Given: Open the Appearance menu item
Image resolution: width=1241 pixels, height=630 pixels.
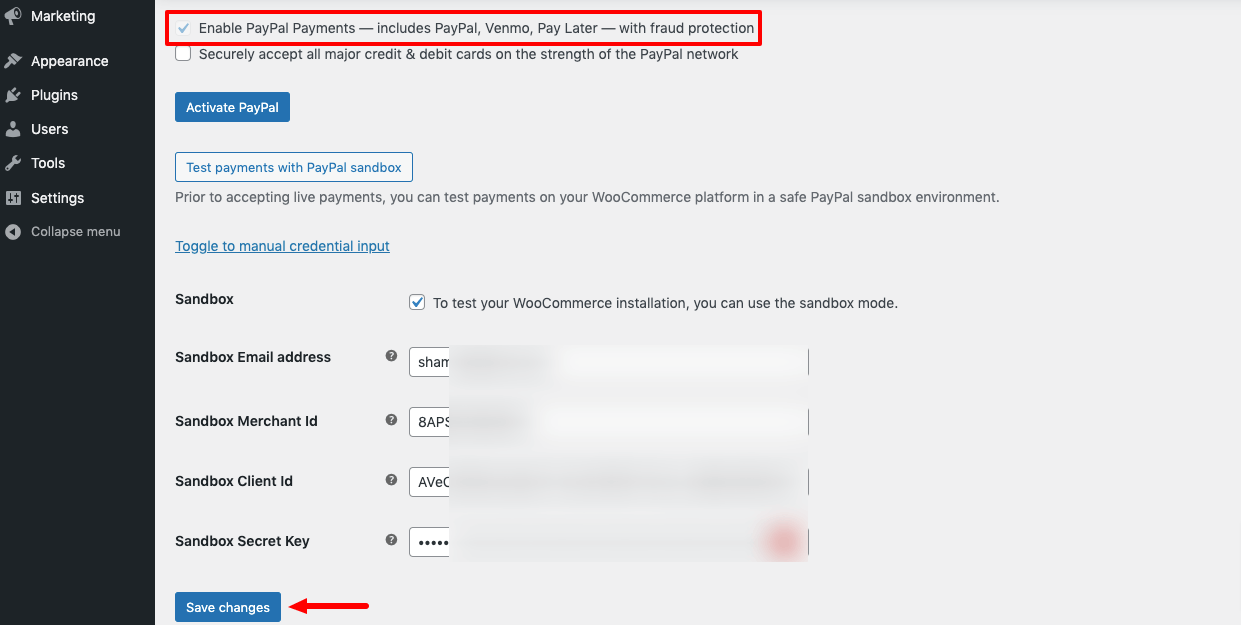Looking at the screenshot, I should point(69,61).
